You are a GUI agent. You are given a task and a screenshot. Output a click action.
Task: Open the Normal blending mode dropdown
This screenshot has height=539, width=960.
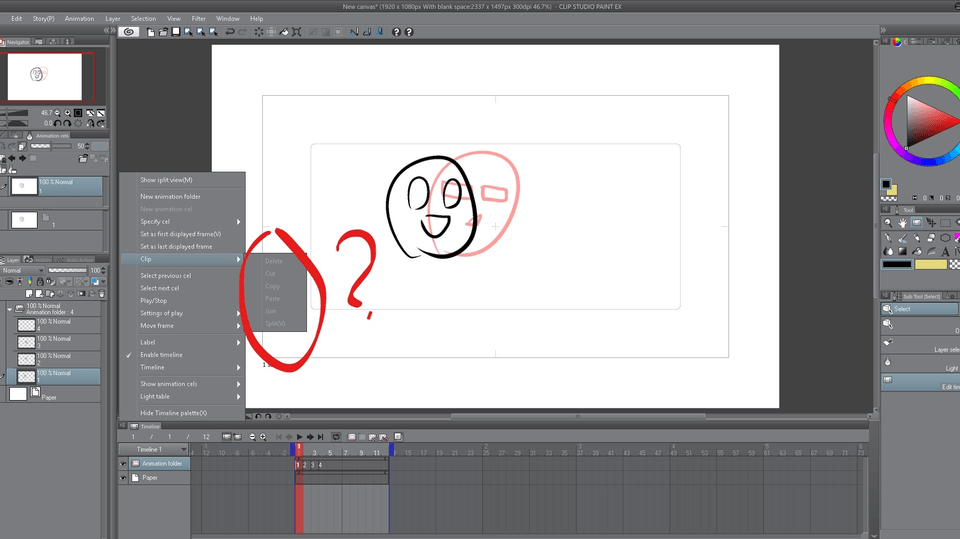pyautogui.click(x=23, y=271)
